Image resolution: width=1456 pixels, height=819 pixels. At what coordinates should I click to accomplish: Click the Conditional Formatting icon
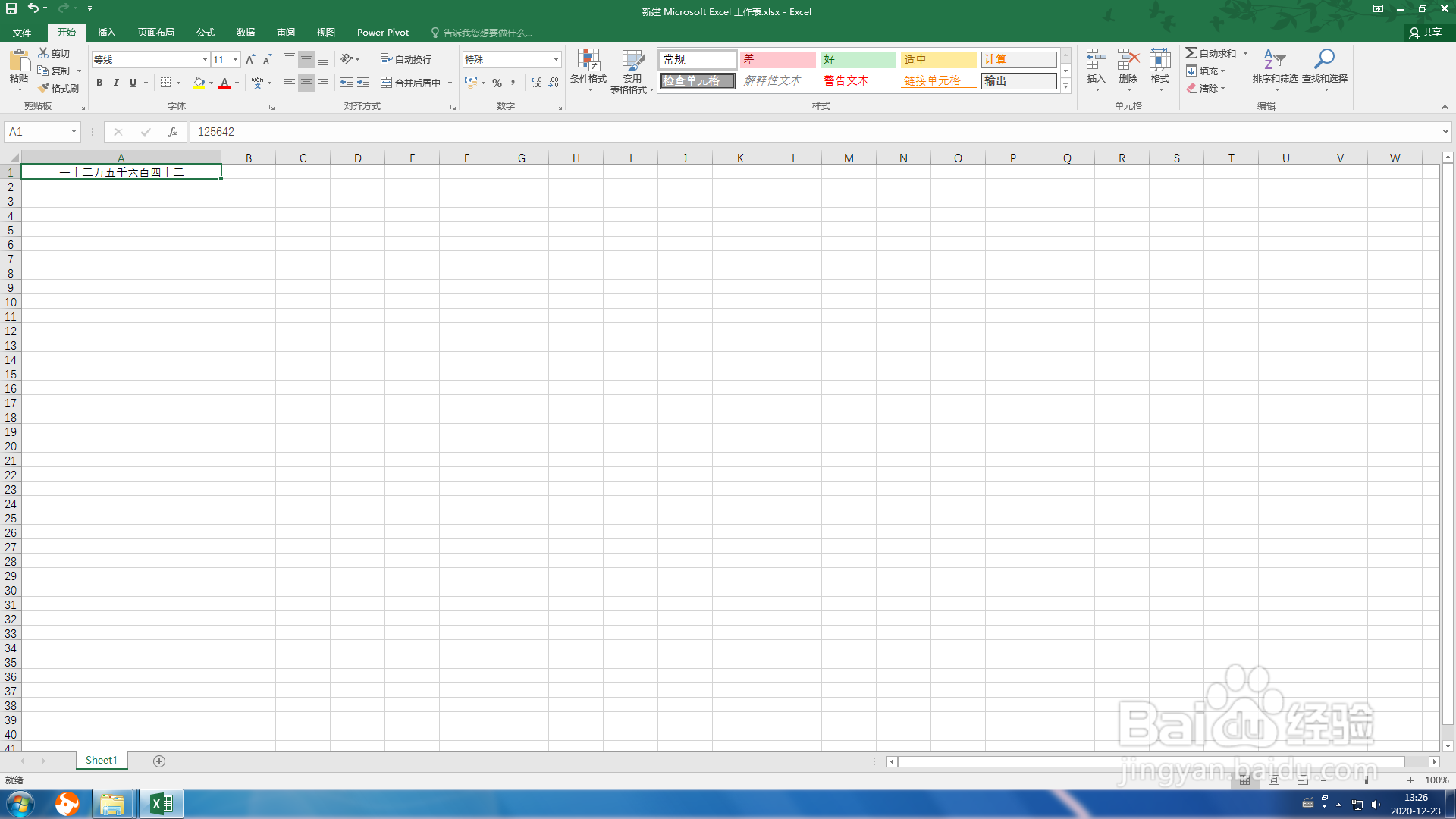pos(588,60)
